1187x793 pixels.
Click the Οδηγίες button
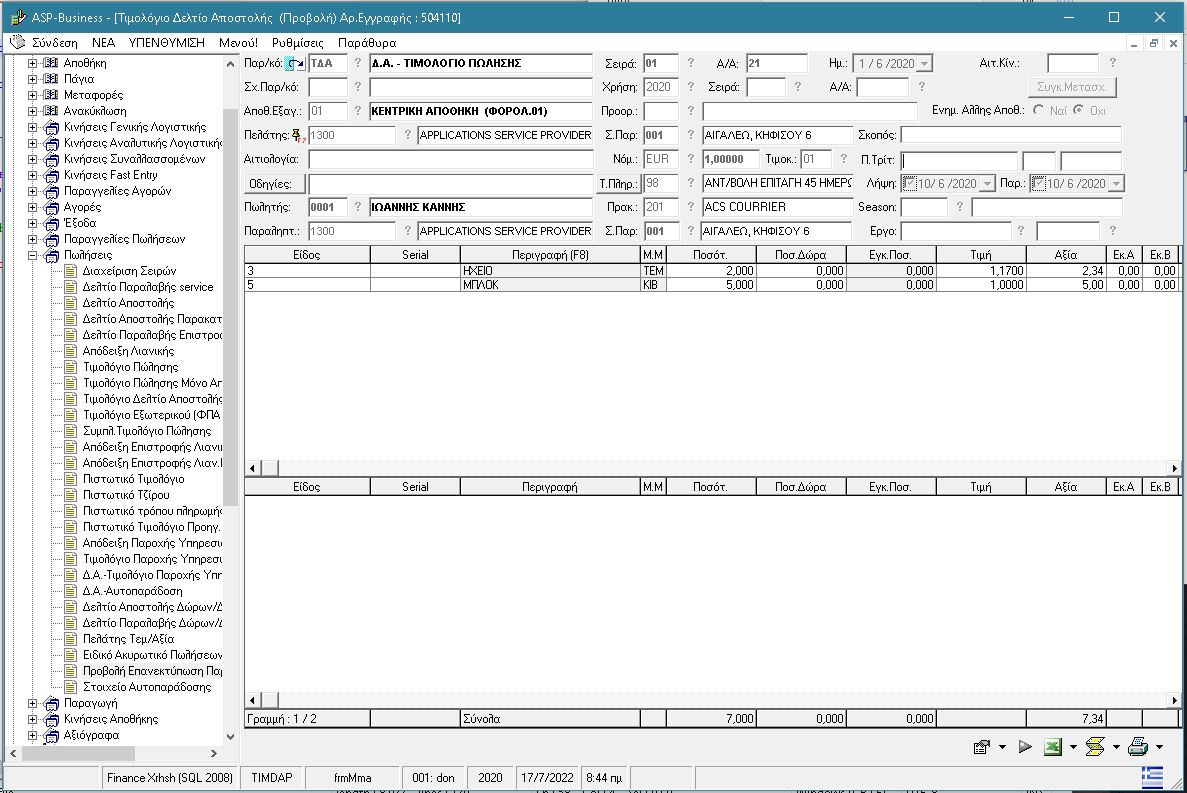point(274,183)
